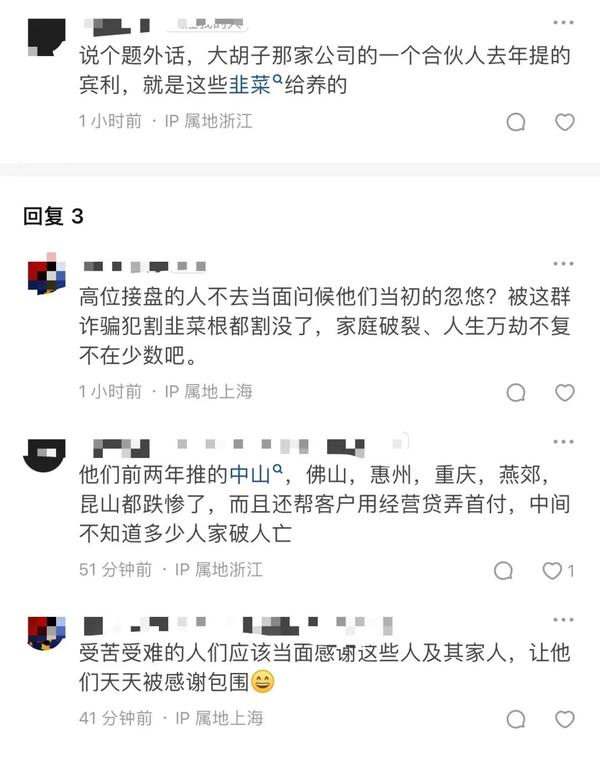
Task: Reply to the 41 分钟前 comment
Action: (516, 719)
